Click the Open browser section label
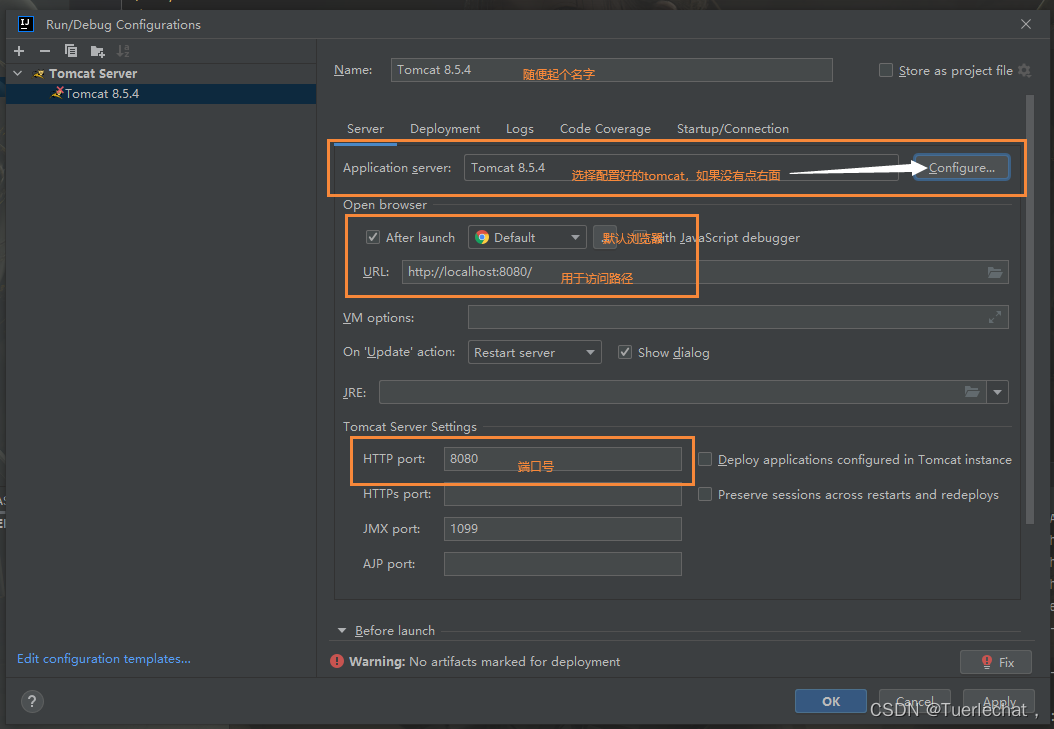 tap(384, 205)
